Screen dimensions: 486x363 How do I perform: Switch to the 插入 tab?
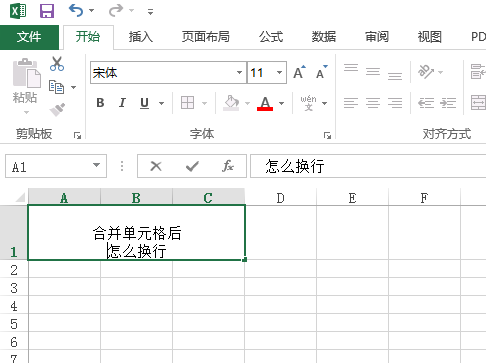coord(141,37)
